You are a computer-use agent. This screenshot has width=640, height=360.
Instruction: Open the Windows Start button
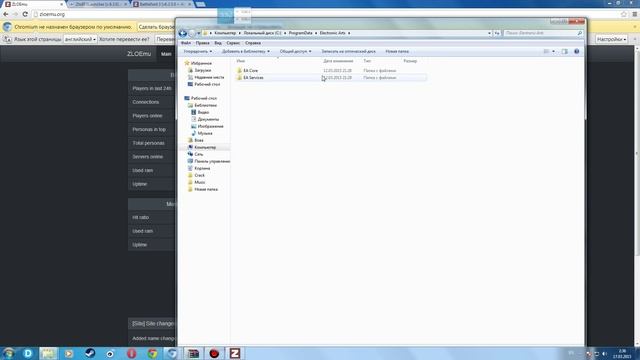9,353
